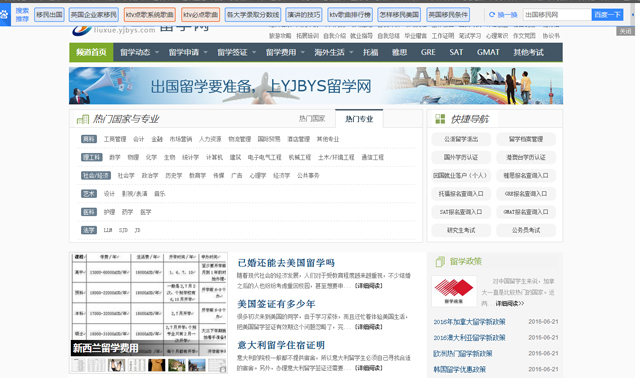Click the document icon beside 留学政策

(x=440, y=262)
